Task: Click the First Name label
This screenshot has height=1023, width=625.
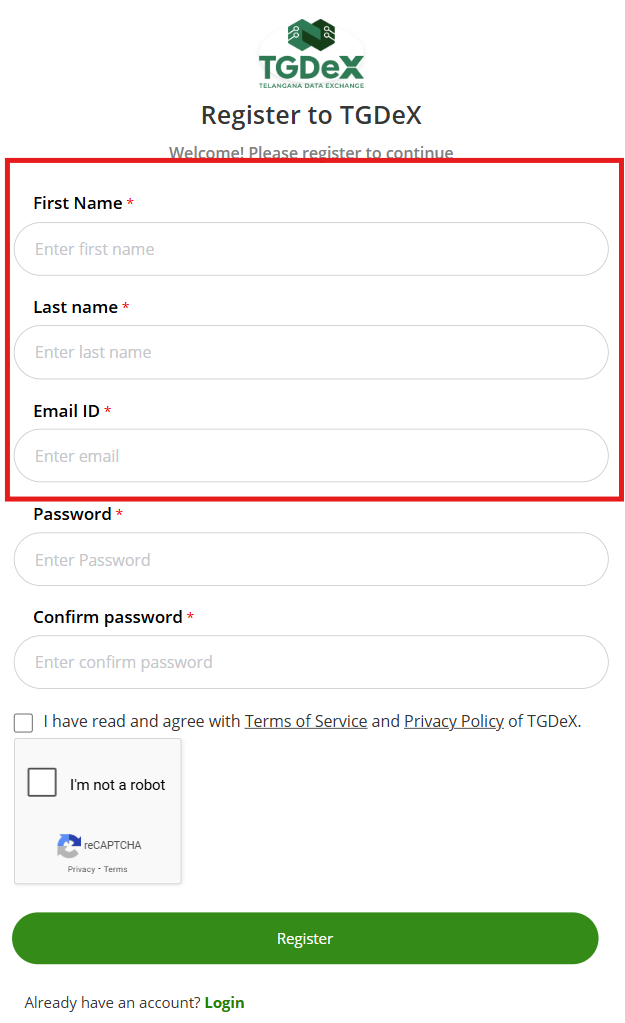Action: pos(78,203)
